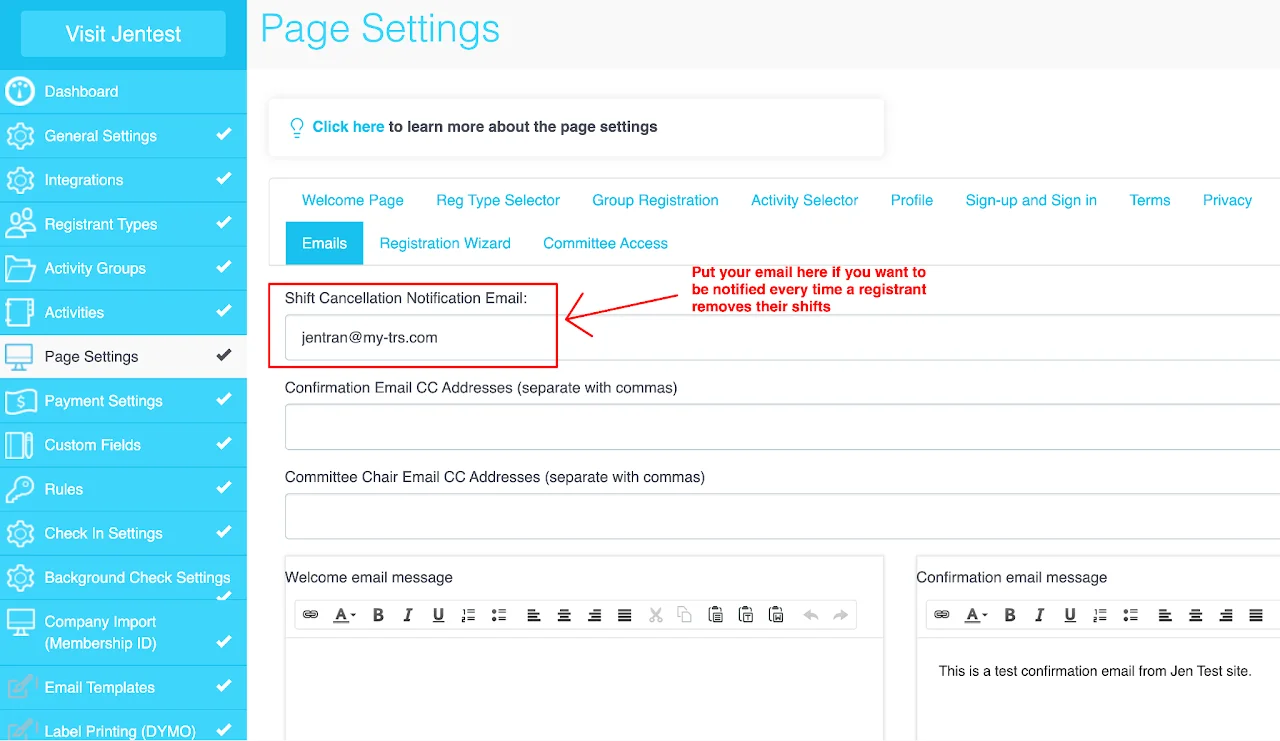
Task: Switch to Profile tab
Action: point(912,200)
